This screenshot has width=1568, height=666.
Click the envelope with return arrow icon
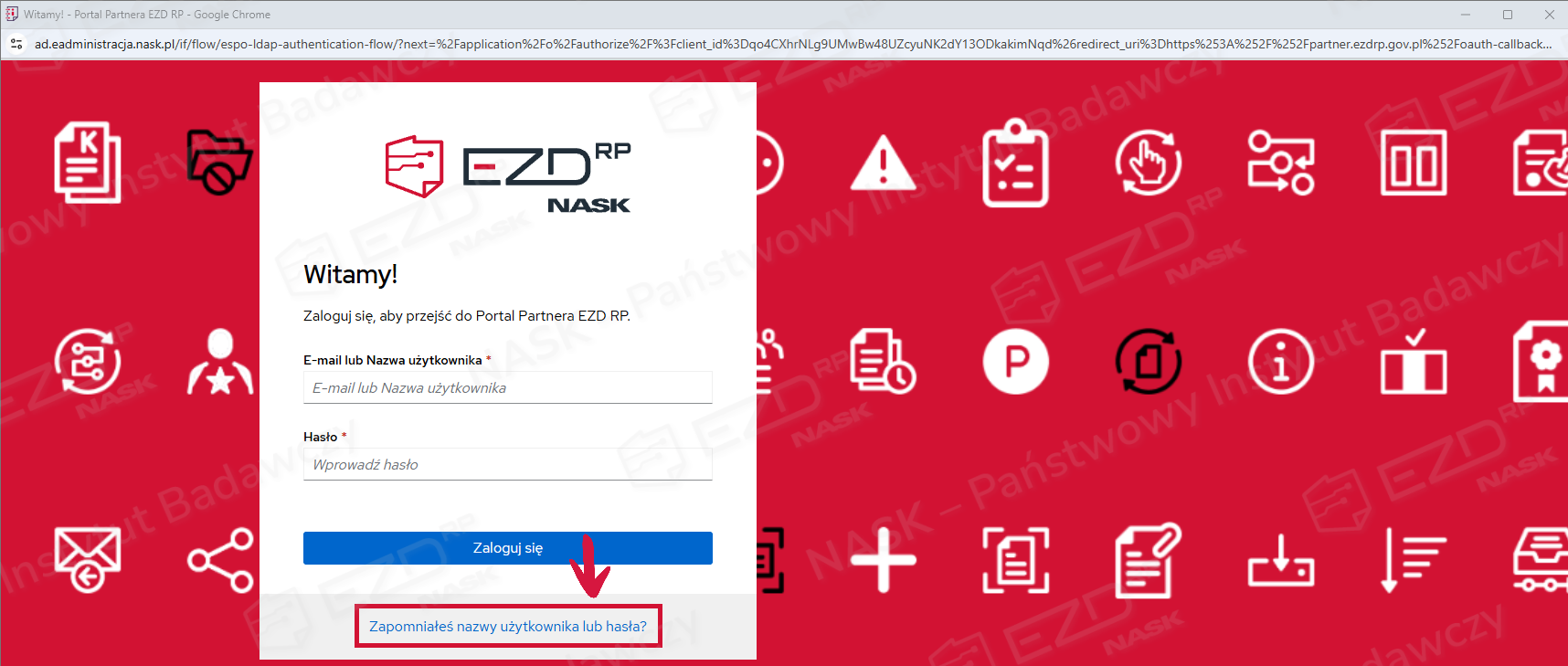88,560
